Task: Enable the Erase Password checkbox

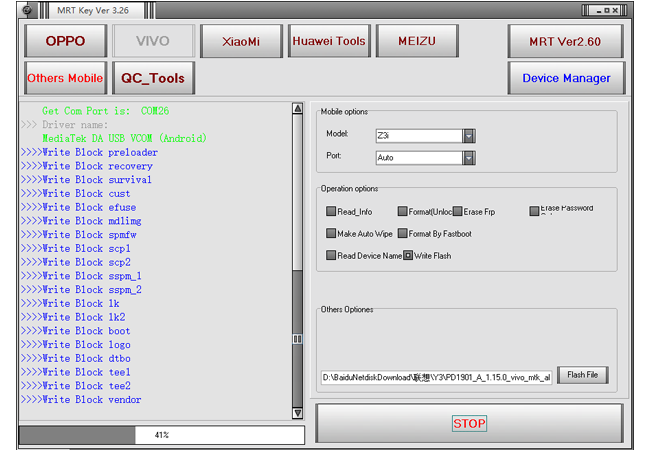Action: (x=534, y=211)
